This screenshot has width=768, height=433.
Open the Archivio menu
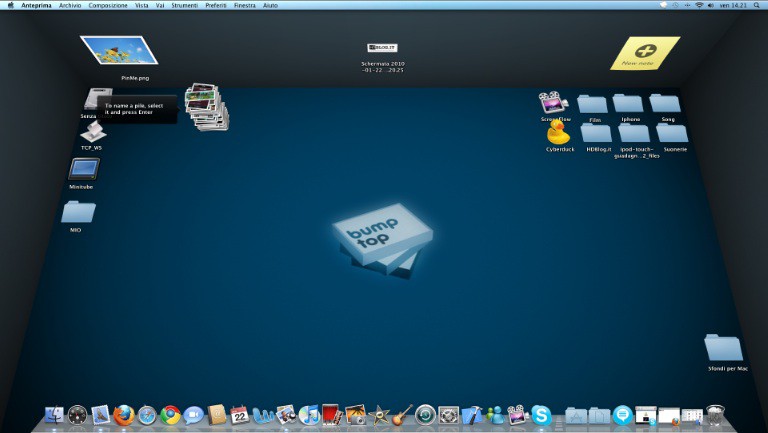click(70, 5)
